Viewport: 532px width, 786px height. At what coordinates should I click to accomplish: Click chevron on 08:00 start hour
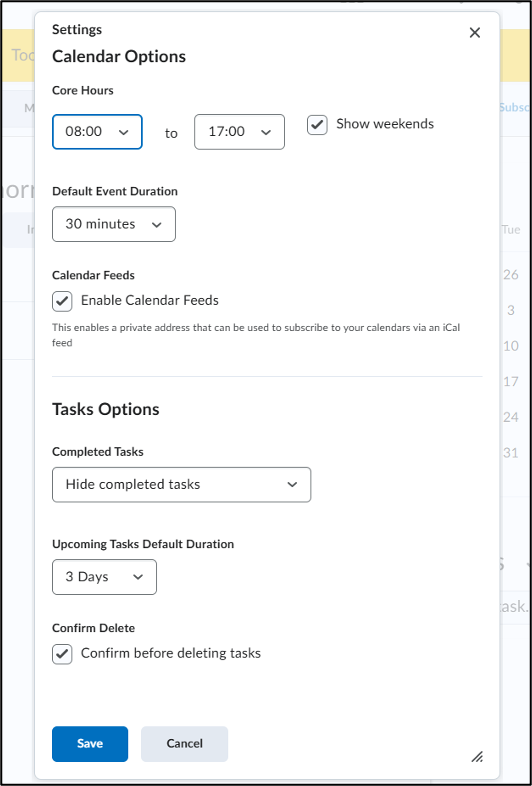pyautogui.click(x=123, y=132)
